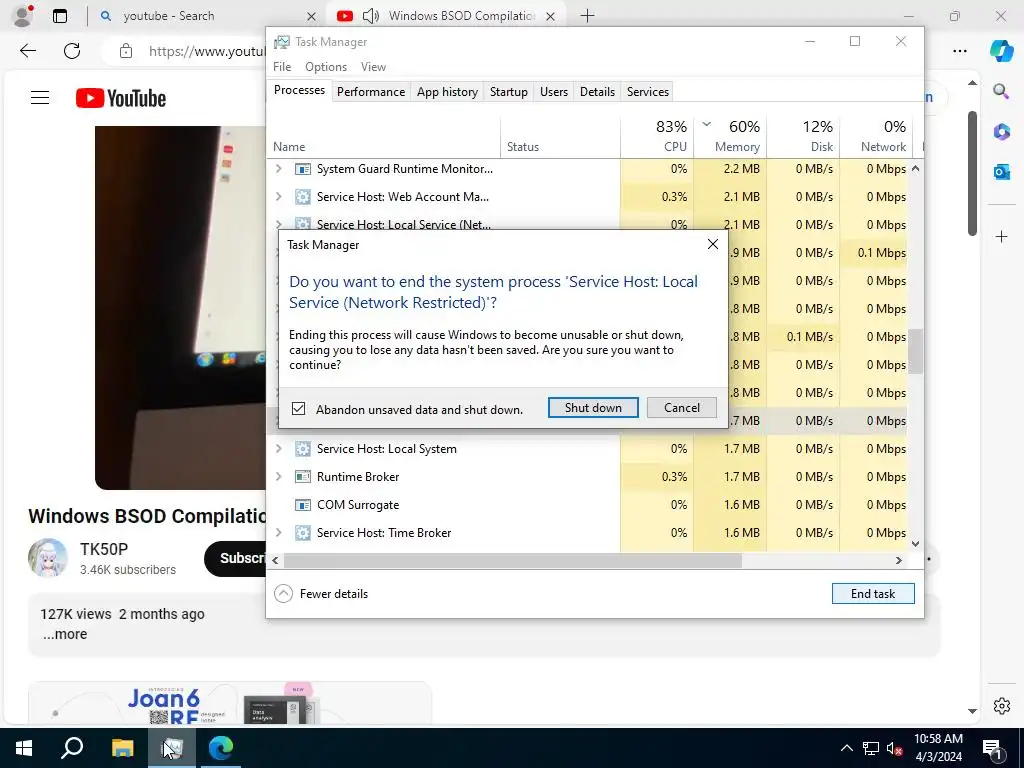Open the Windows Start menu
This screenshot has width=1024, height=768.
[x=24, y=747]
